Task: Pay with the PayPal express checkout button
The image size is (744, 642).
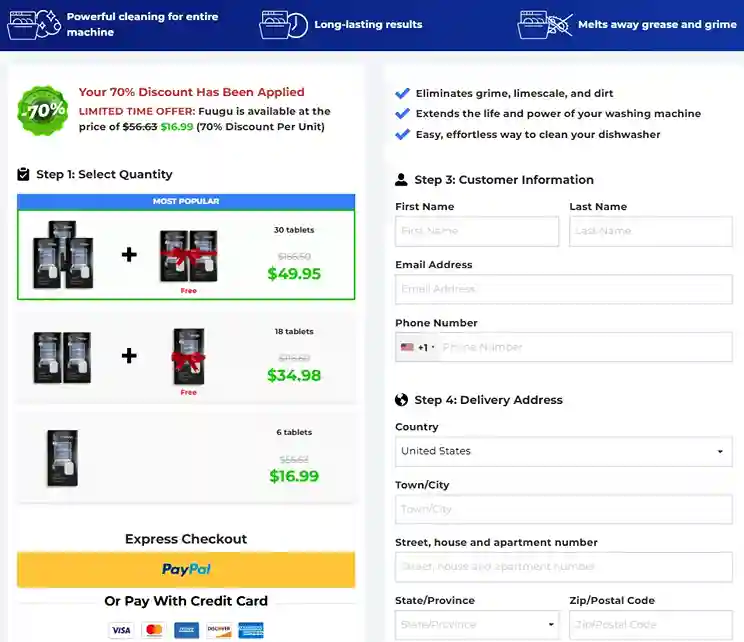Action: (186, 569)
